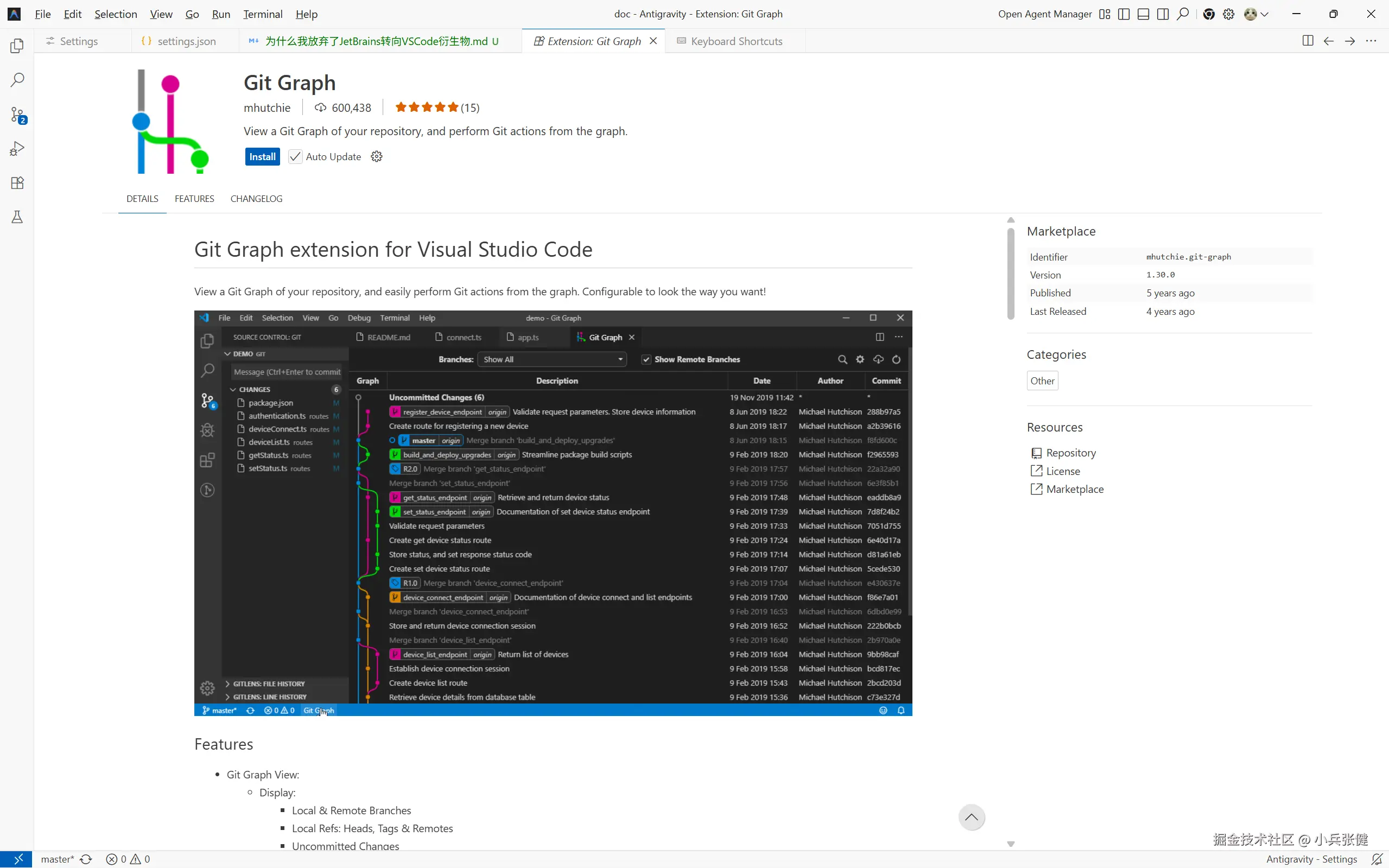The width and height of the screenshot is (1389, 868).
Task: Click the master branch status item
Action: 58,859
